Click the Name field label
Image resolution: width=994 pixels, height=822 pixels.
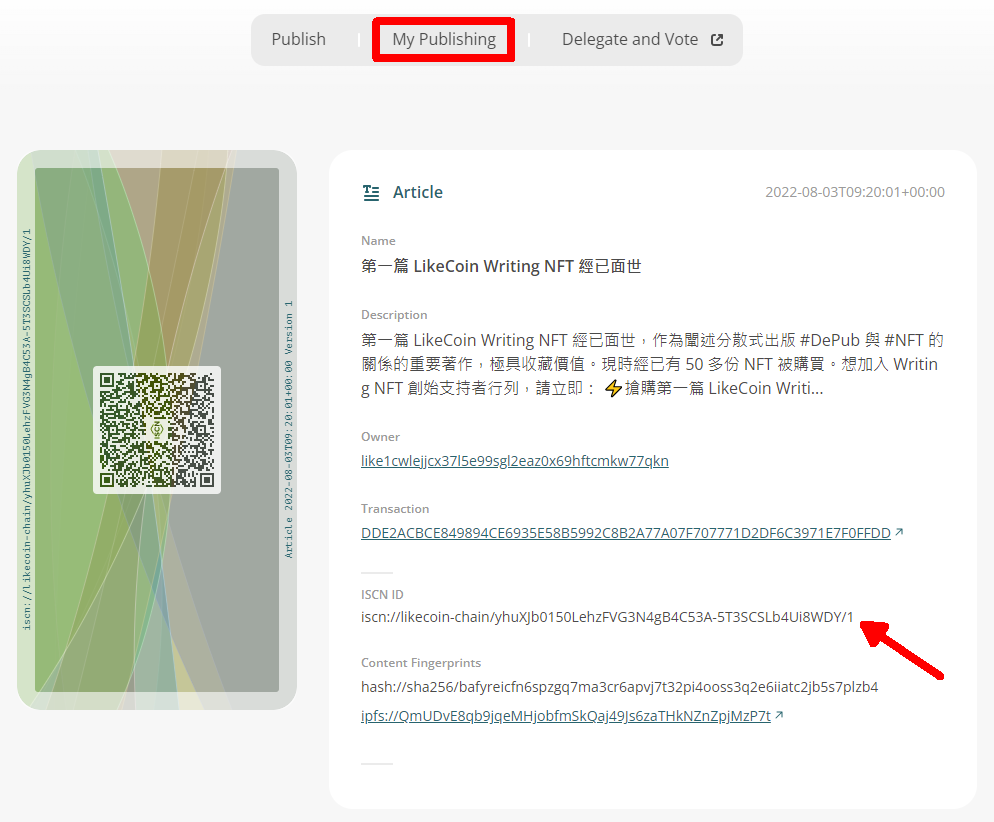click(378, 241)
